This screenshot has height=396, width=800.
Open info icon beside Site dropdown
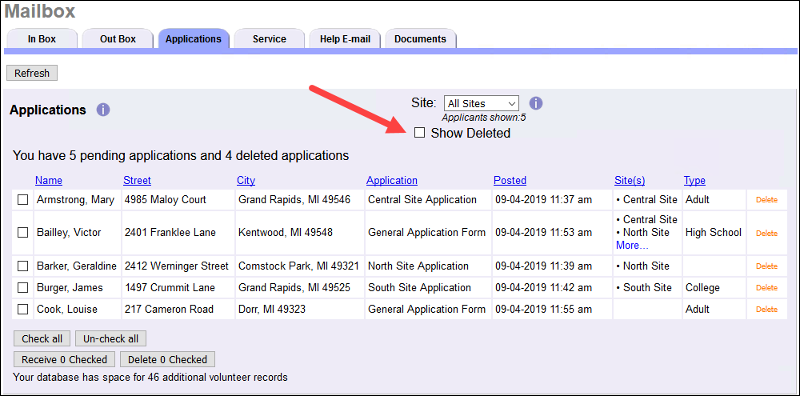[536, 104]
